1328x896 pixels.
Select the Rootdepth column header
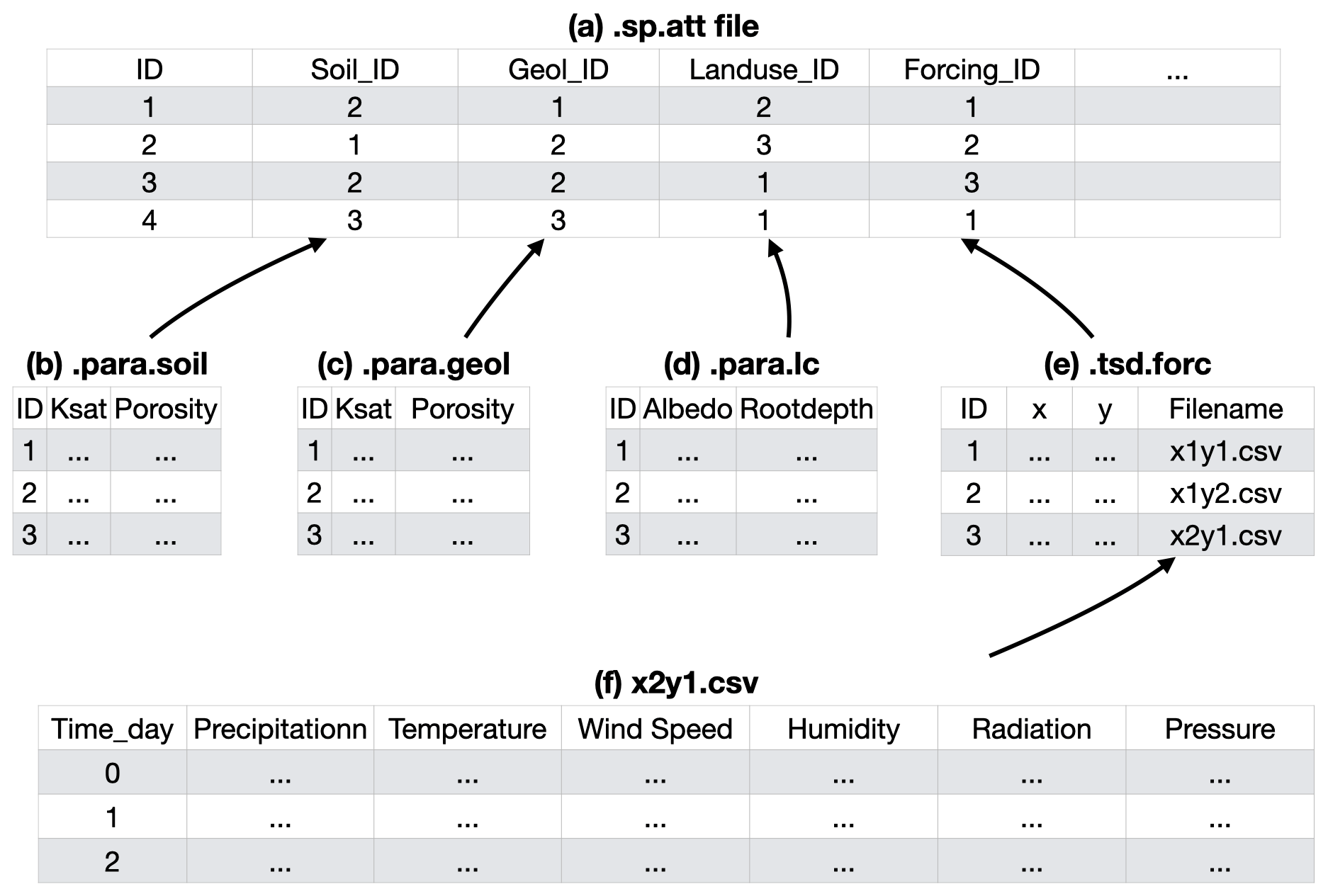pyautogui.click(x=806, y=409)
